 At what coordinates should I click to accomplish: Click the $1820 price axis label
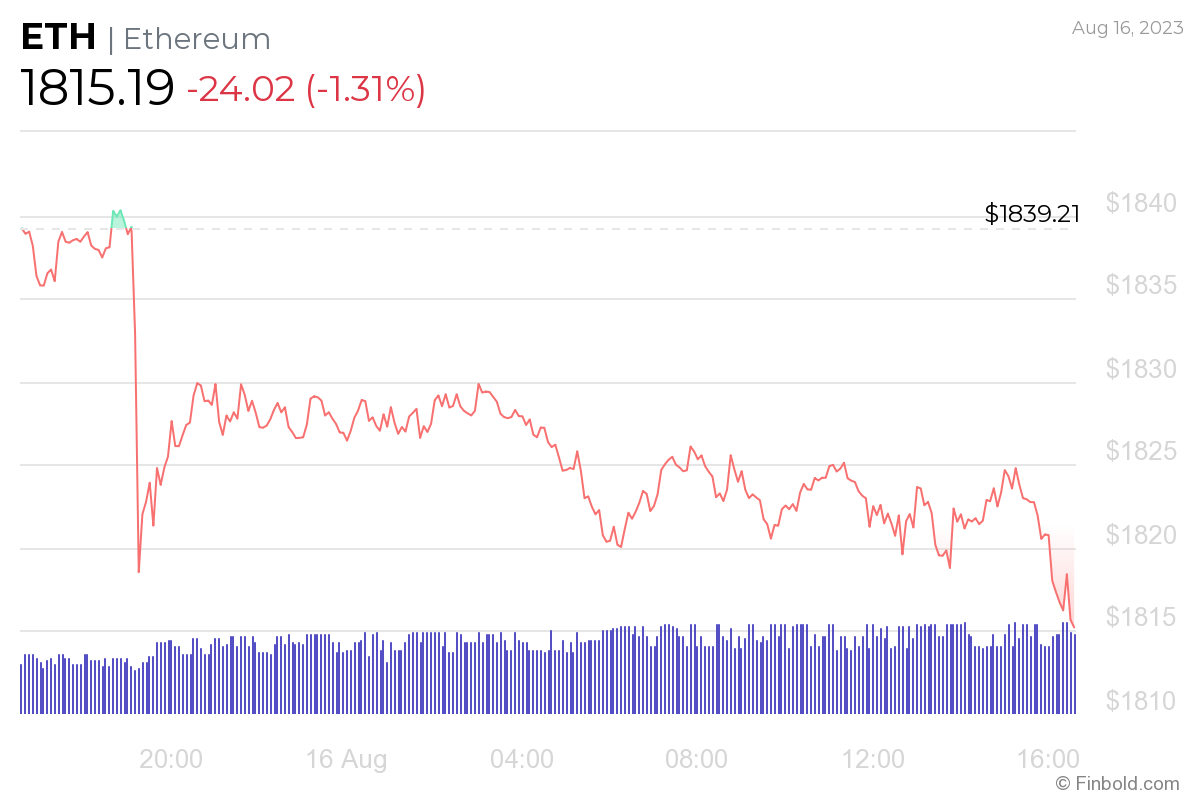click(x=1140, y=535)
